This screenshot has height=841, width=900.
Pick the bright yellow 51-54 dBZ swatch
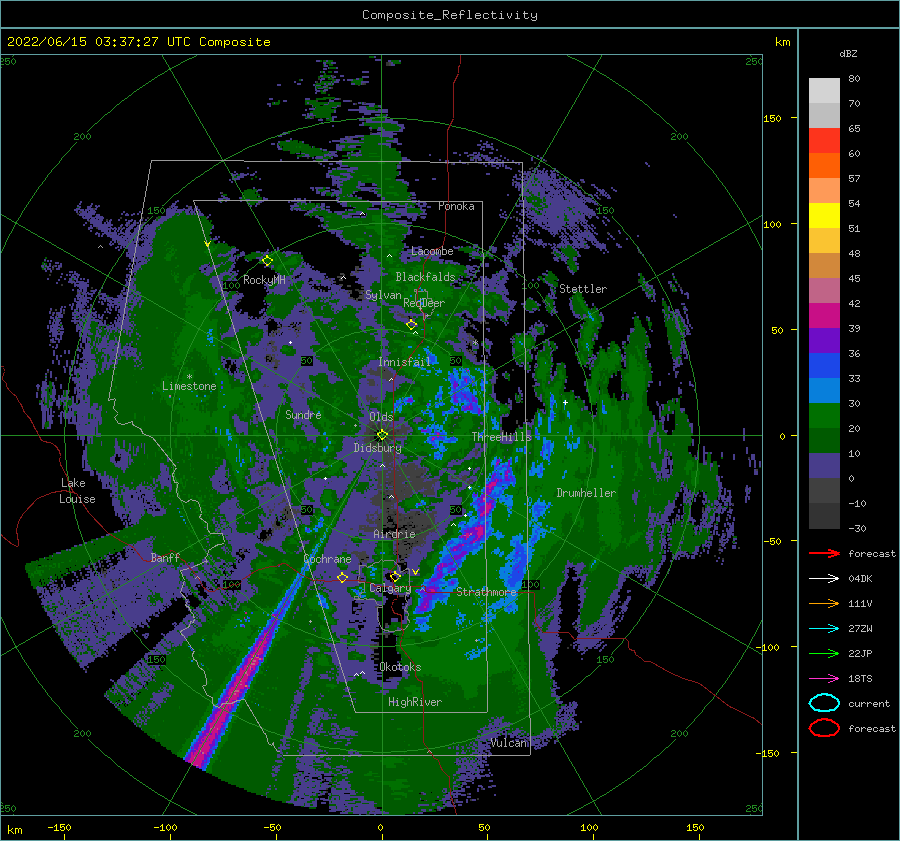click(824, 216)
